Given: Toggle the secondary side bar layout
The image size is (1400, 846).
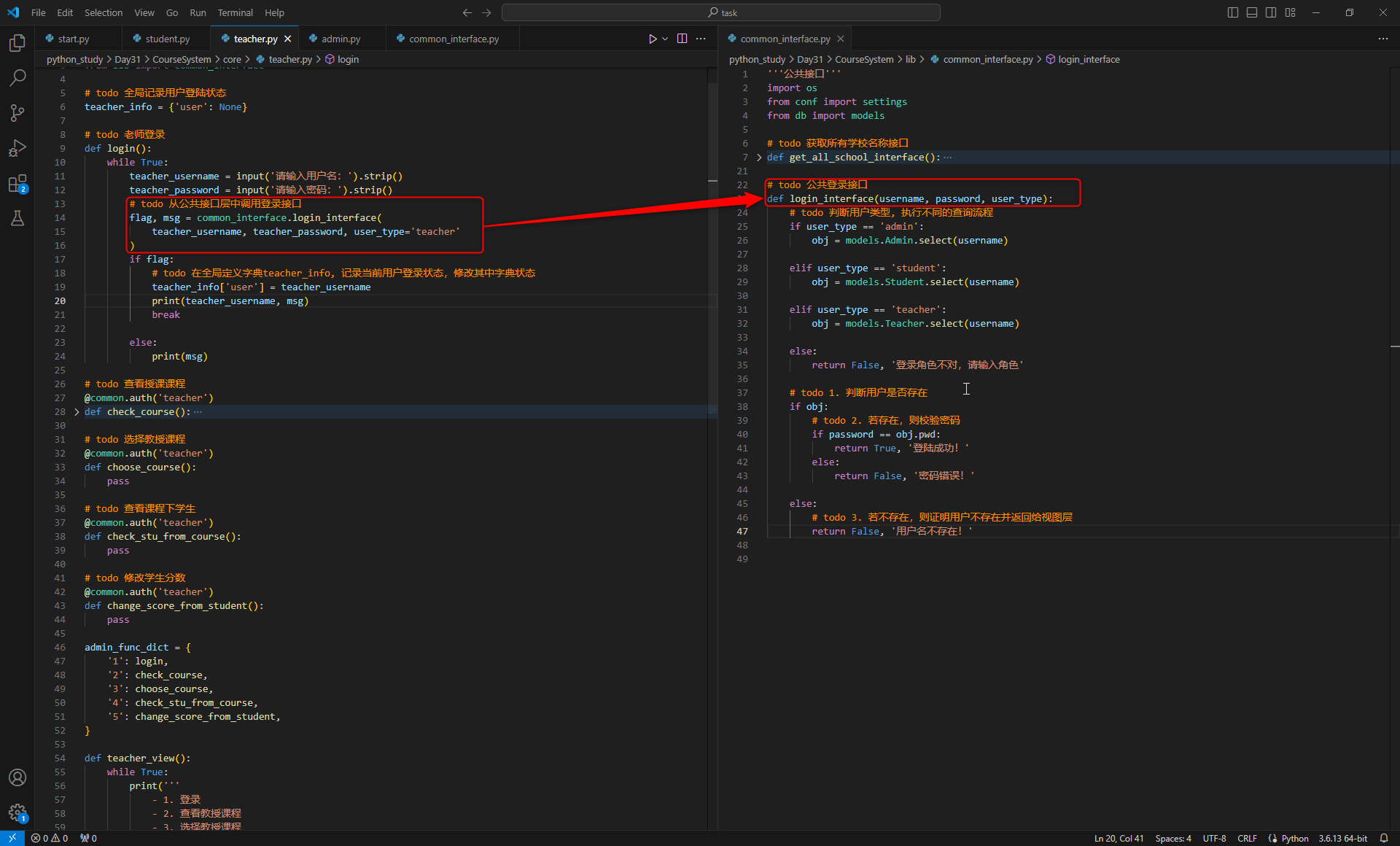Looking at the screenshot, I should (x=1271, y=12).
